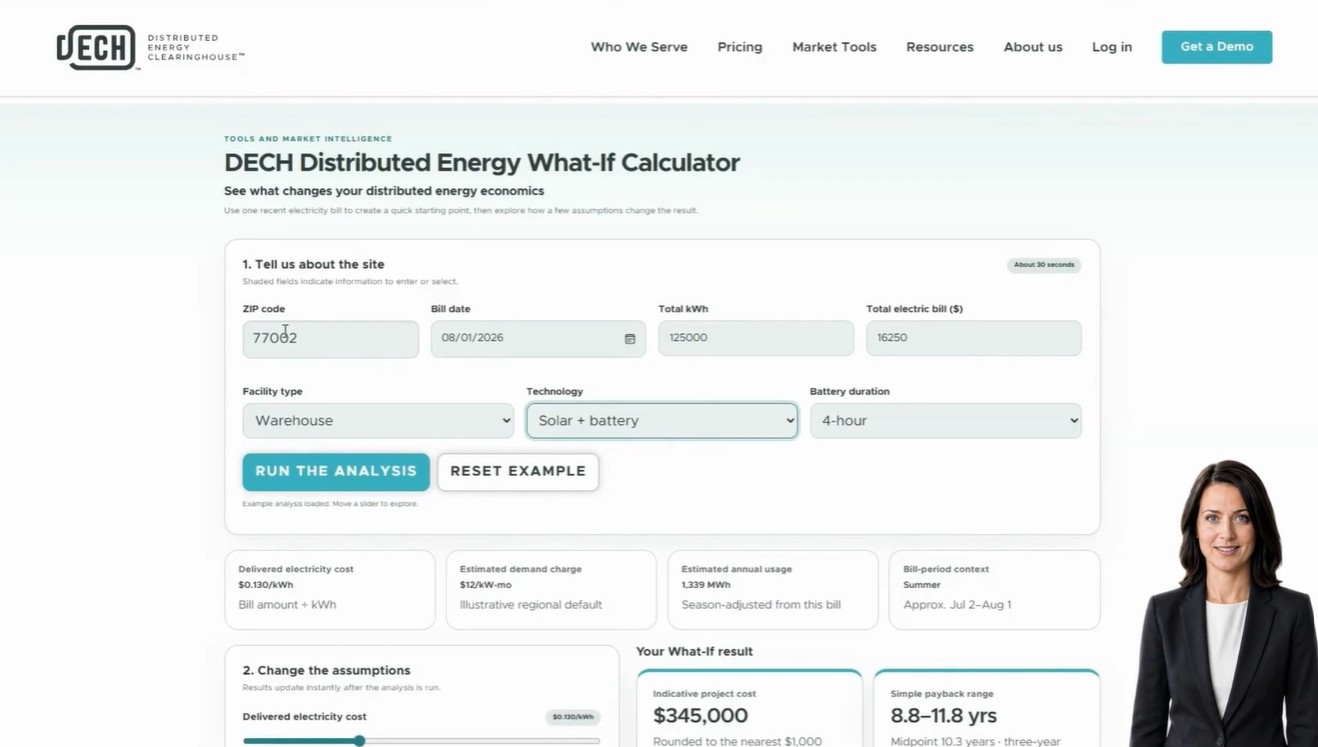Open the calendar picker in Bill date
1318x747 pixels.
coord(630,339)
